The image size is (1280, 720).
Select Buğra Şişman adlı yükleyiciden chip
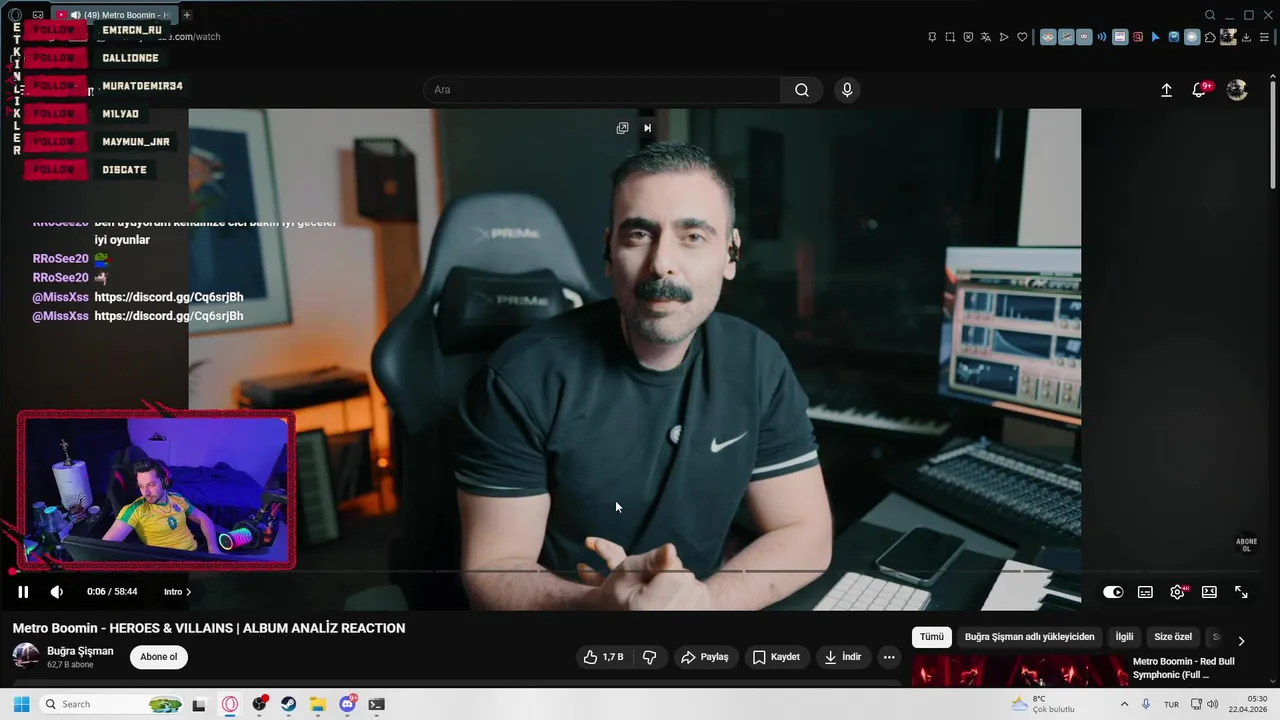click(1030, 637)
